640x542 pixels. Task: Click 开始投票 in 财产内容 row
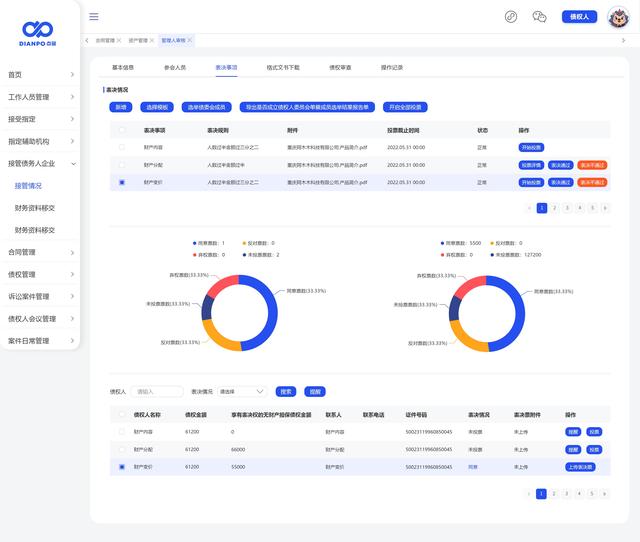pyautogui.click(x=531, y=147)
